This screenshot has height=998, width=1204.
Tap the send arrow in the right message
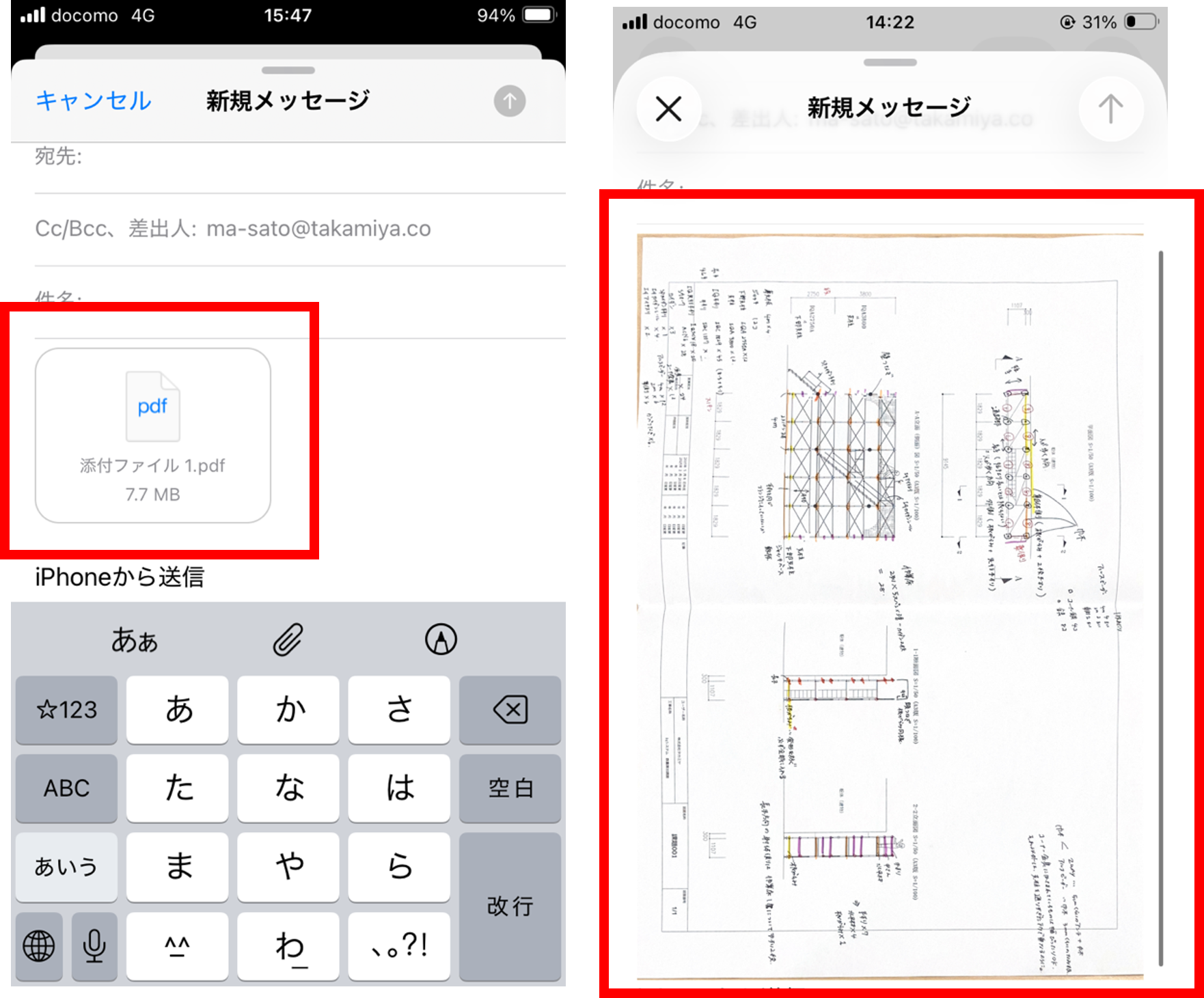pyautogui.click(x=1110, y=109)
